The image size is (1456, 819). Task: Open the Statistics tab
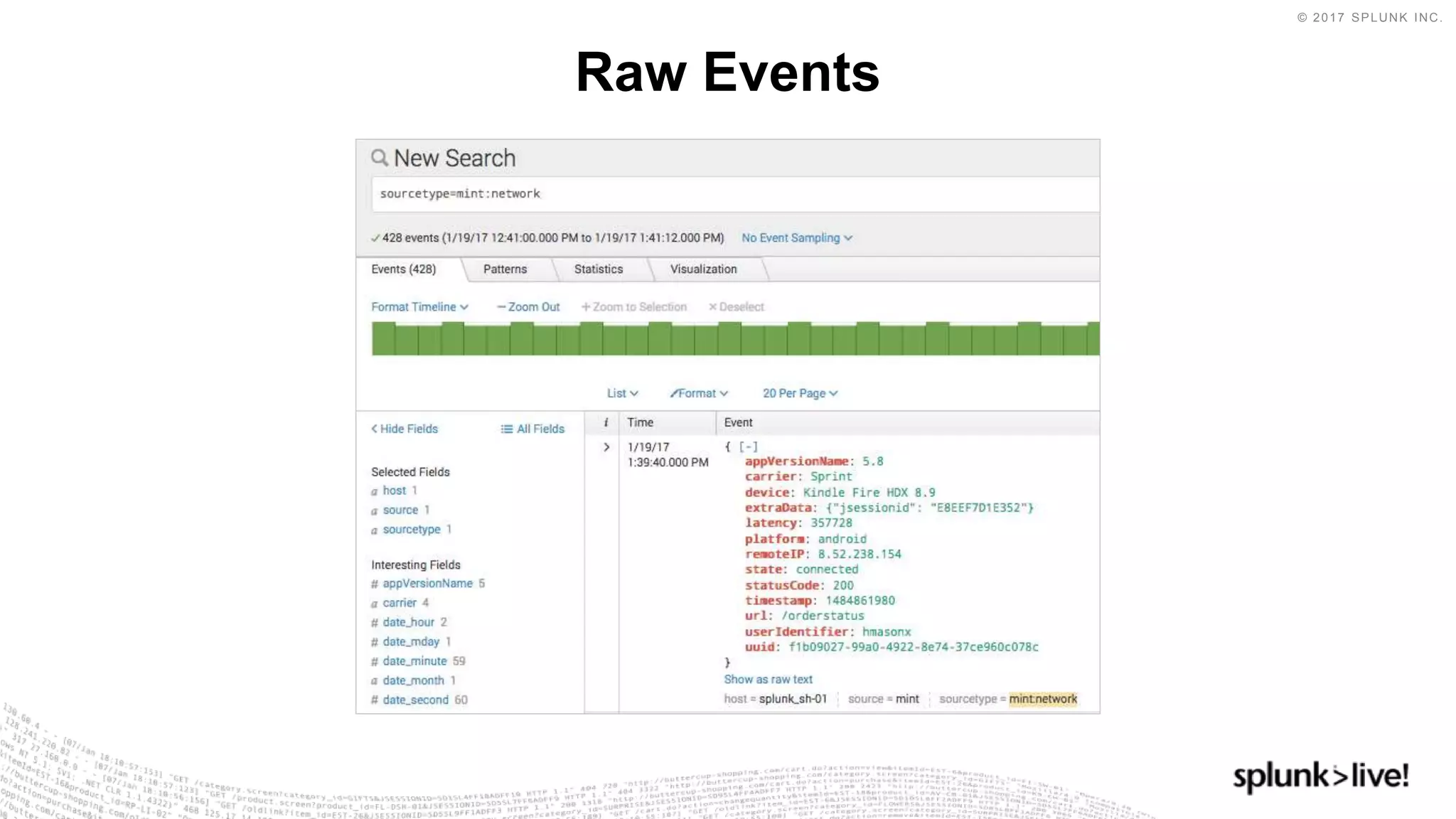click(x=599, y=269)
